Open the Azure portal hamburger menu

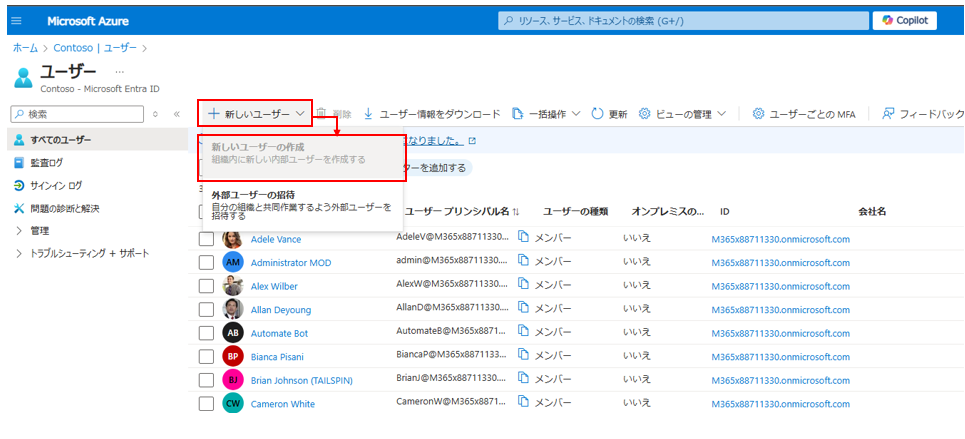point(17,21)
